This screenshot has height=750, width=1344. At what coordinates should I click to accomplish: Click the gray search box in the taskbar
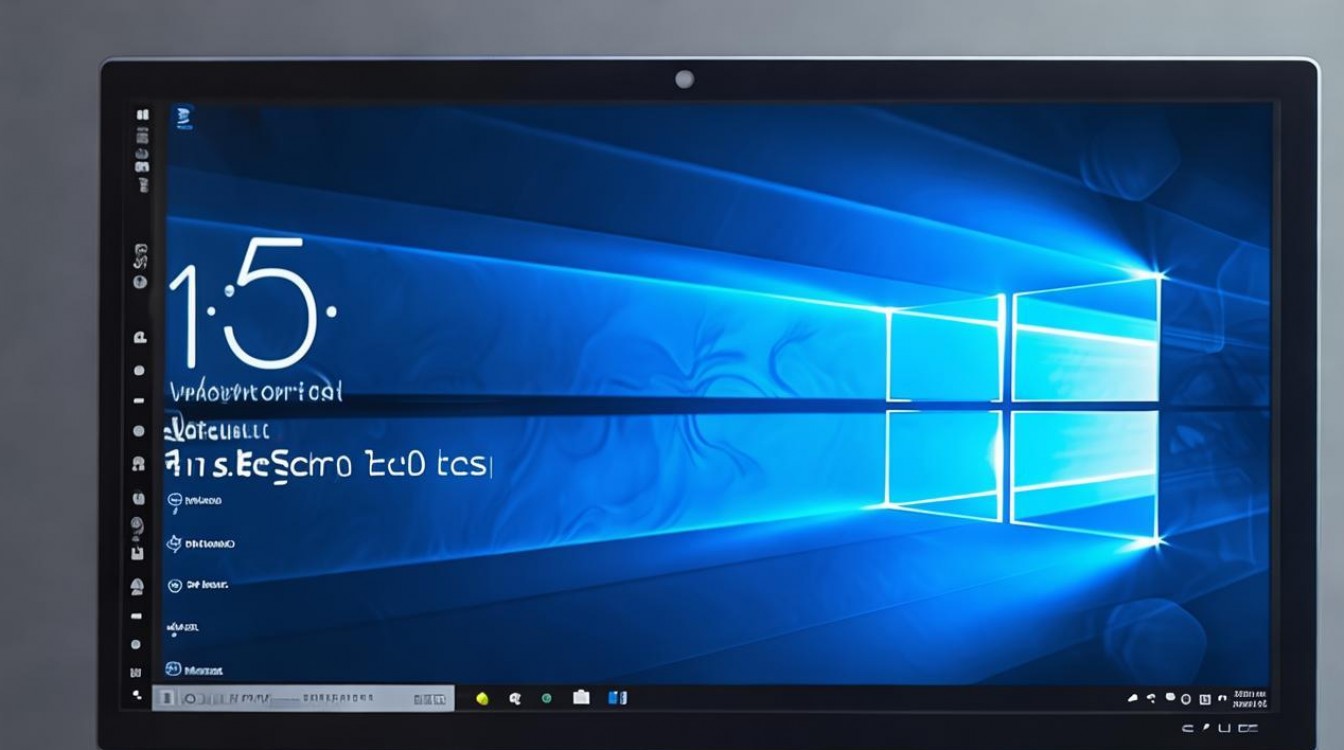click(x=303, y=697)
